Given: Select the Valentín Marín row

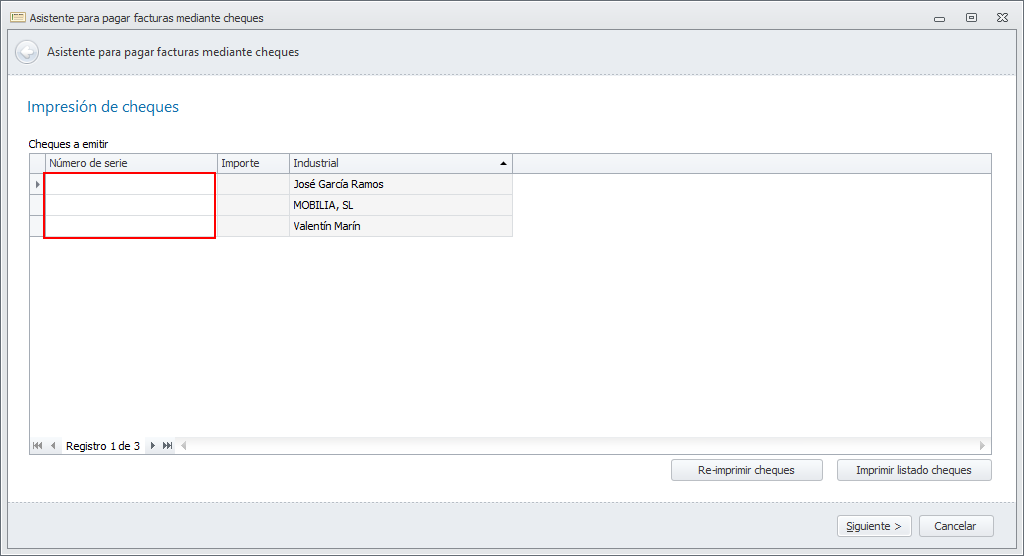Looking at the screenshot, I should pyautogui.click(x=271, y=226).
